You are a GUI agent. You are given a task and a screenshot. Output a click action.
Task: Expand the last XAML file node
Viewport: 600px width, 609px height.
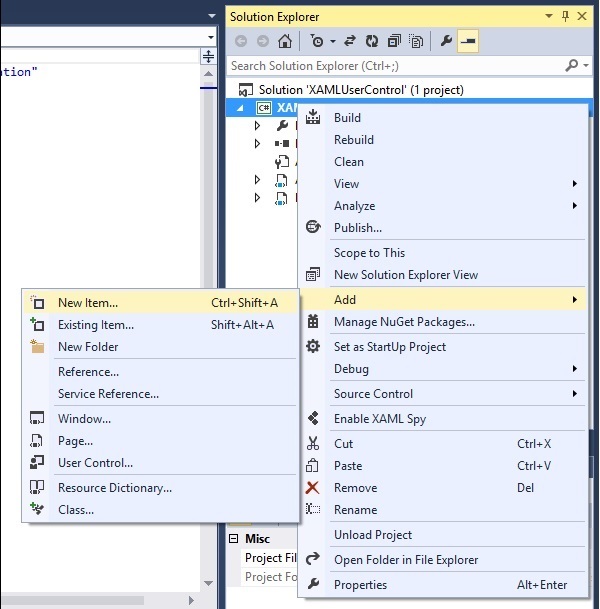pyautogui.click(x=257, y=198)
